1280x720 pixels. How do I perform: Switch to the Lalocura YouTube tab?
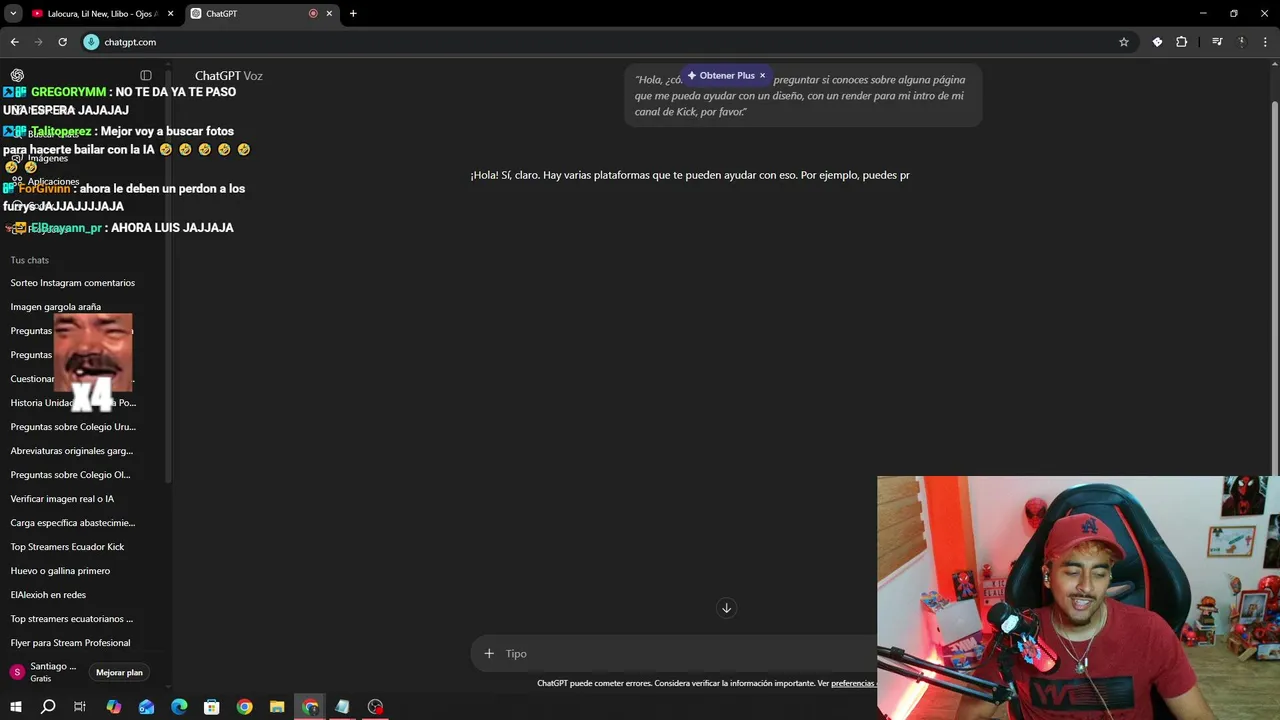pos(95,14)
